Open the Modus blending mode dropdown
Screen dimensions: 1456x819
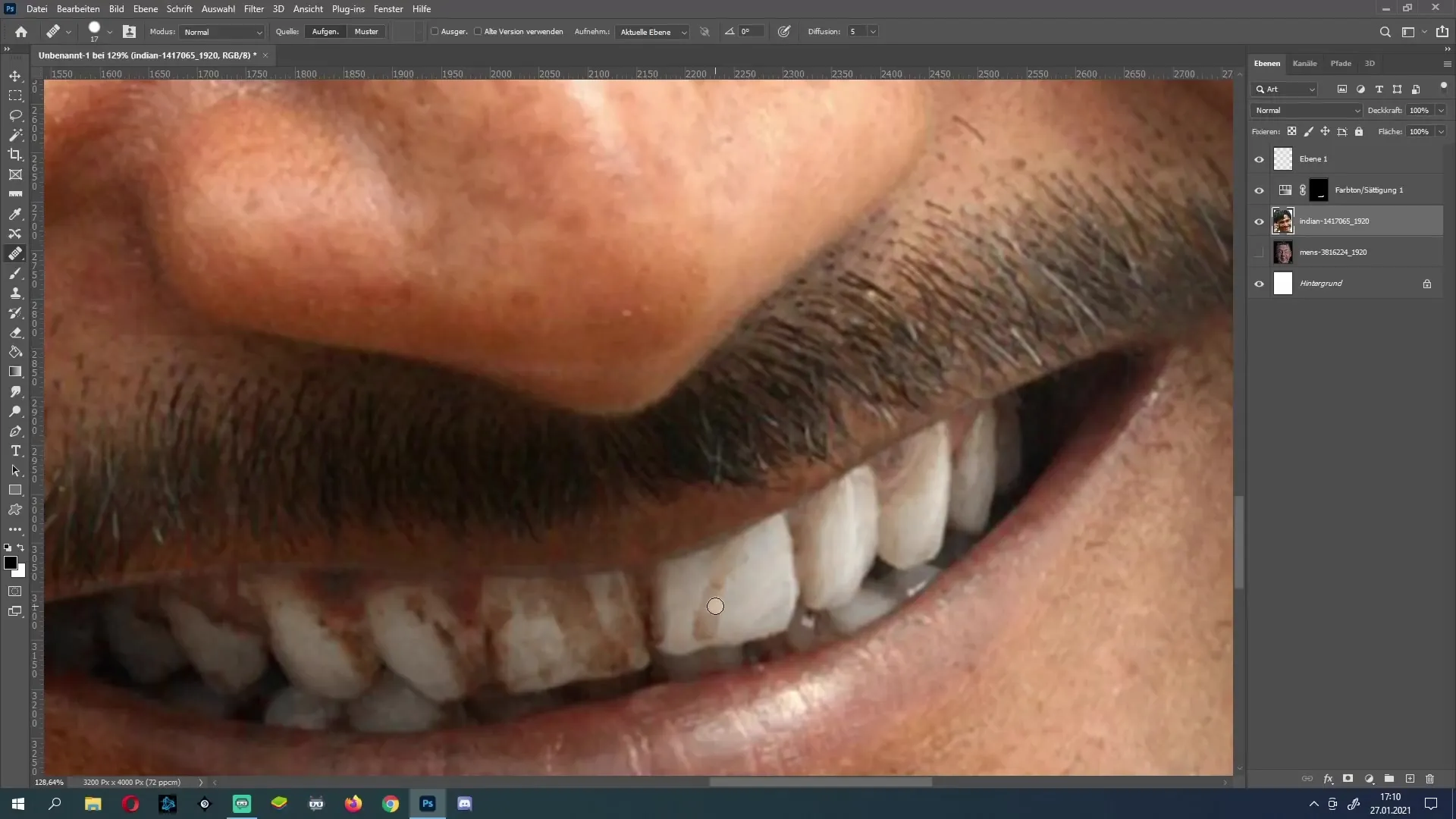[219, 31]
